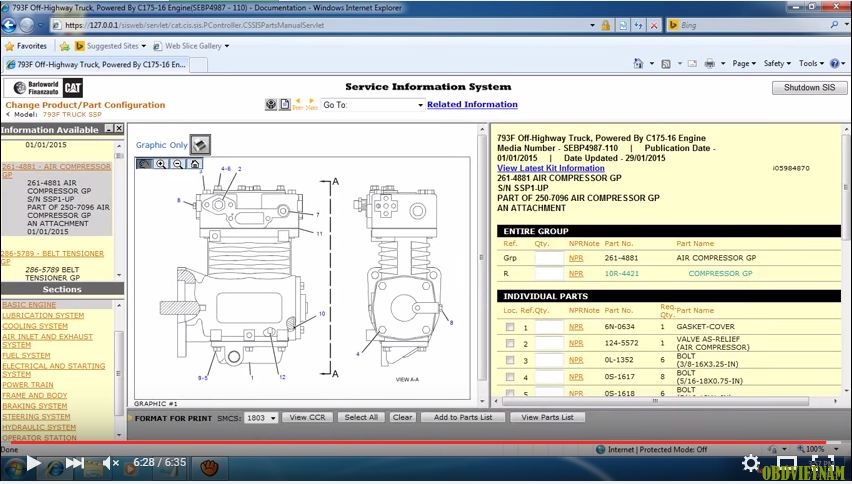Image resolution: width=852 pixels, height=484 pixels.
Task: Open the browser Page menu
Action: pos(743,63)
